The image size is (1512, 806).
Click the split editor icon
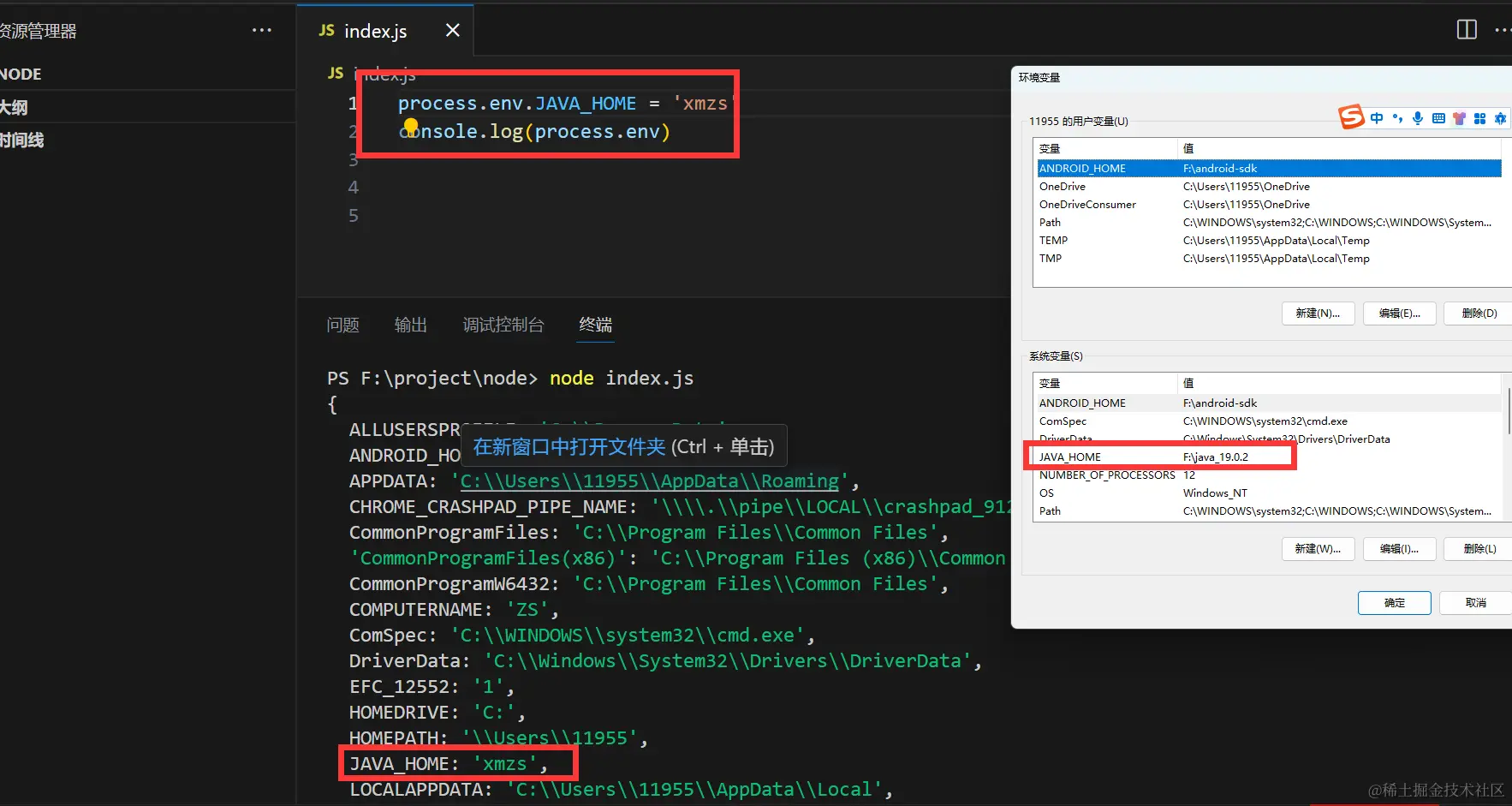pyautogui.click(x=1467, y=30)
